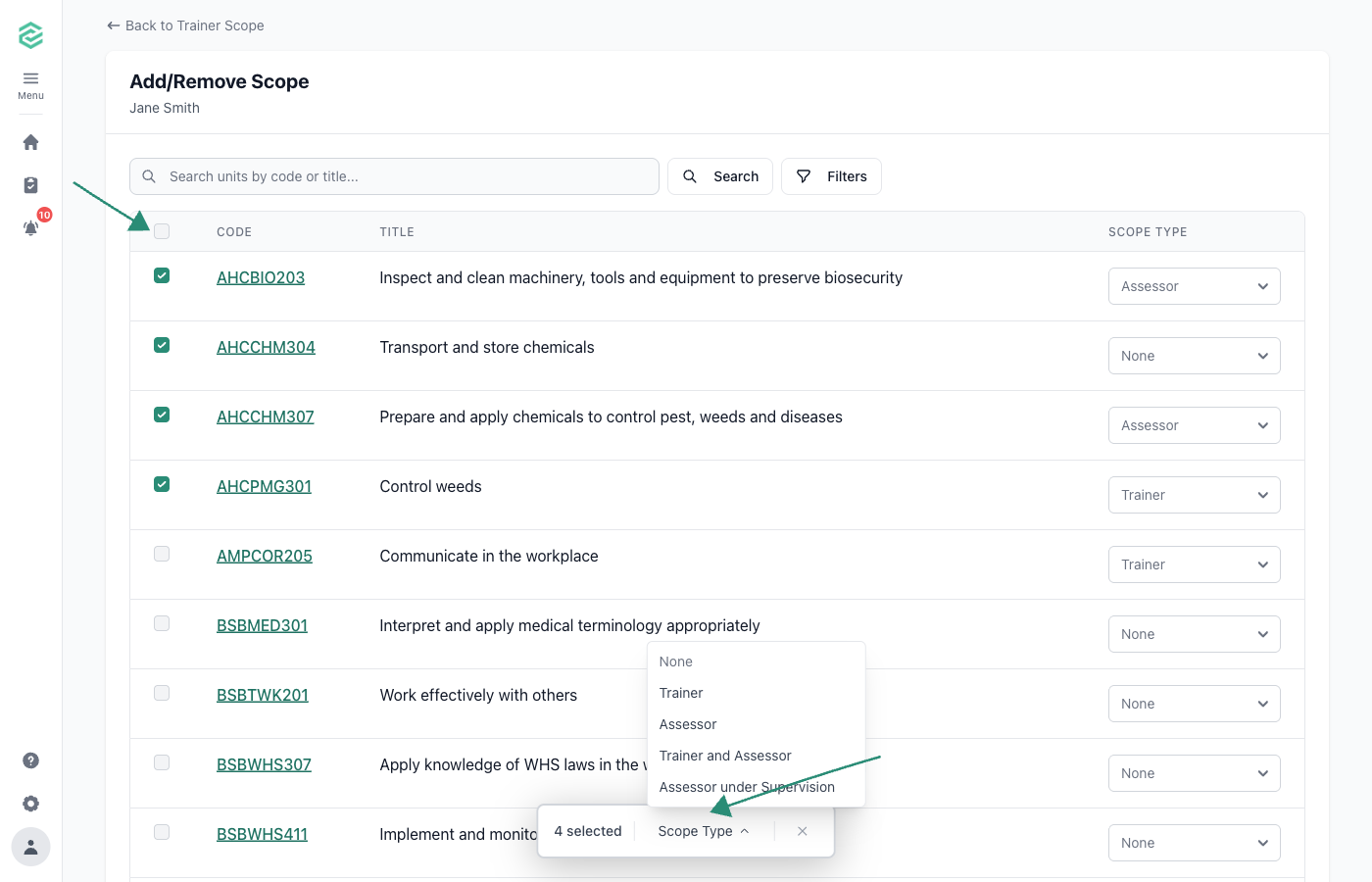Dismiss the selection bar with the X icon

(803, 831)
